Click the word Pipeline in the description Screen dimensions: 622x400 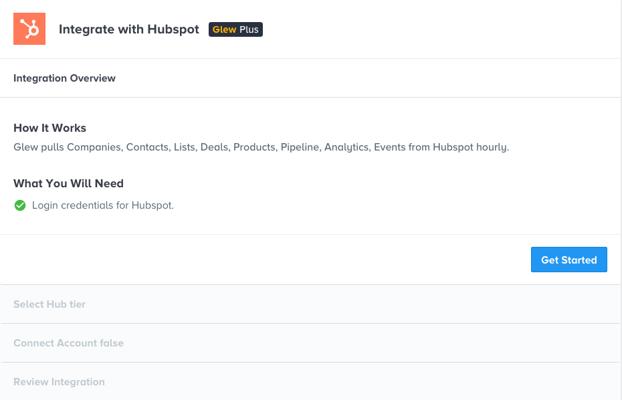pyautogui.click(x=299, y=147)
